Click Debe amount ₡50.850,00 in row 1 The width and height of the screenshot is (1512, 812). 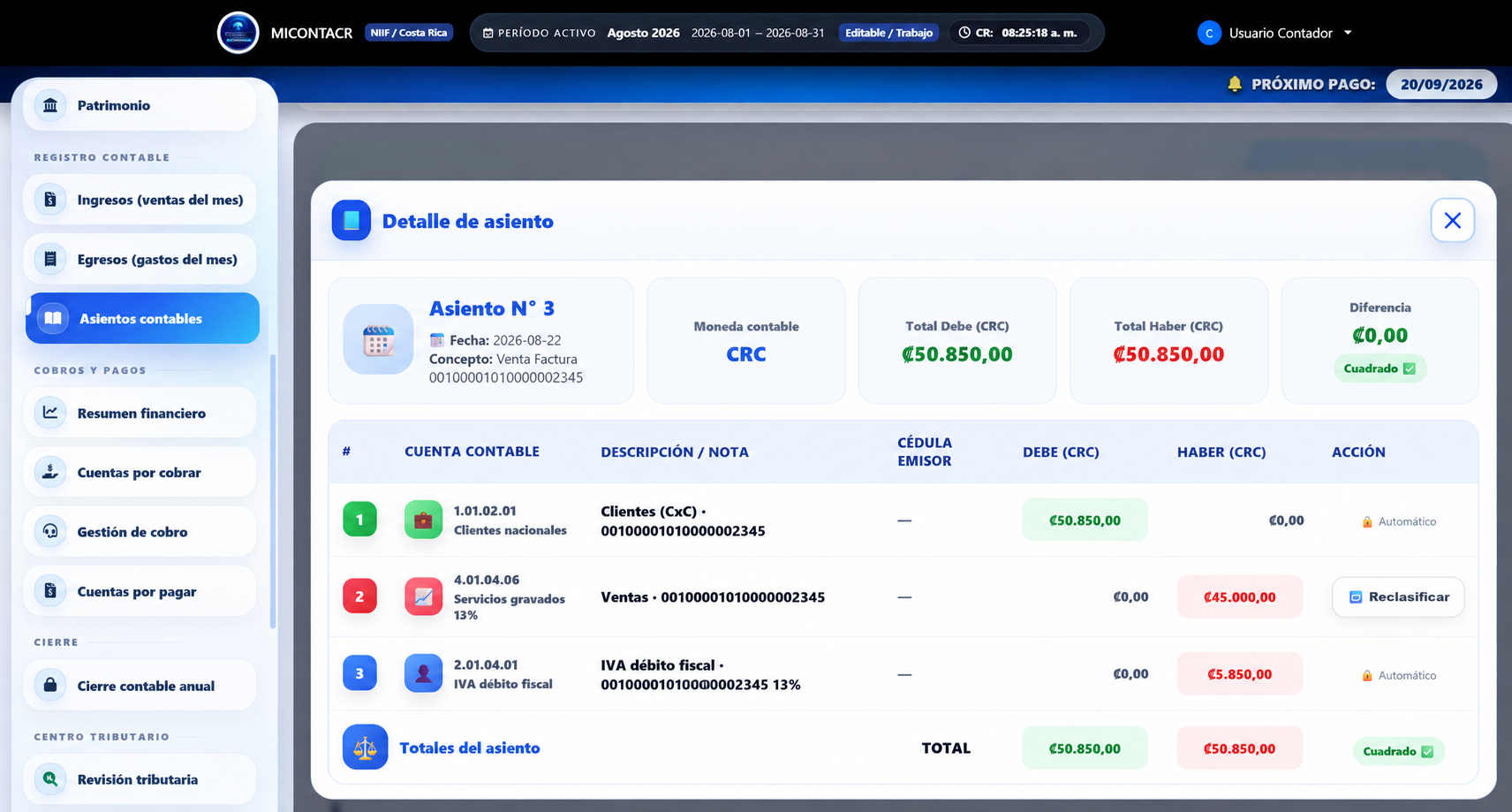(1085, 520)
